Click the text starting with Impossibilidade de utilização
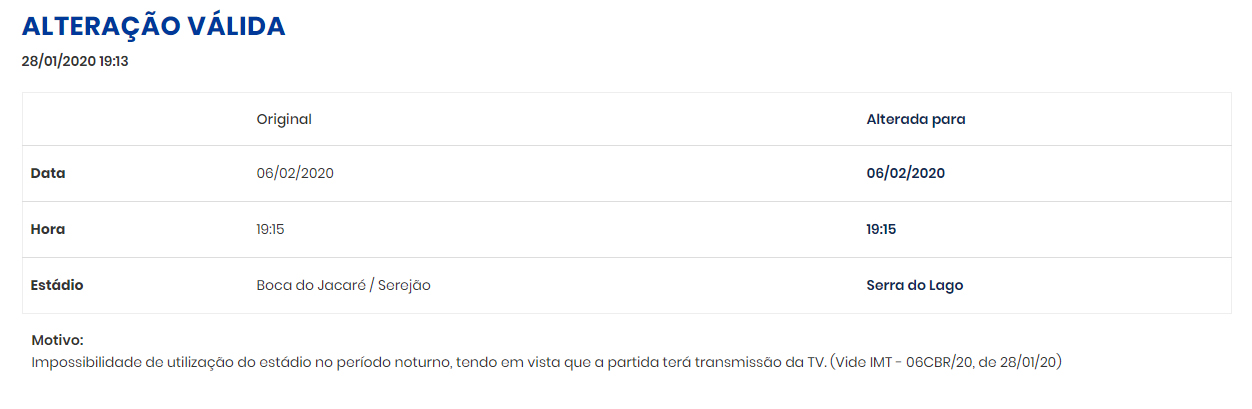This screenshot has height=409, width=1252. click(x=546, y=362)
